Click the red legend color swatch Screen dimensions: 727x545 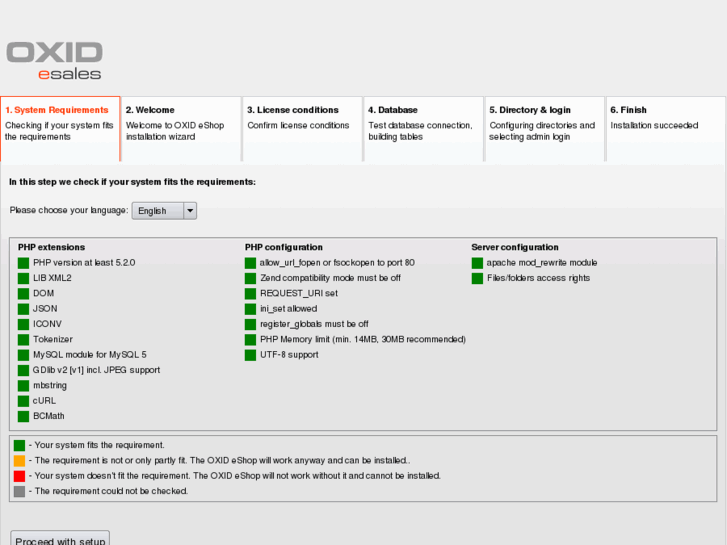(19, 476)
